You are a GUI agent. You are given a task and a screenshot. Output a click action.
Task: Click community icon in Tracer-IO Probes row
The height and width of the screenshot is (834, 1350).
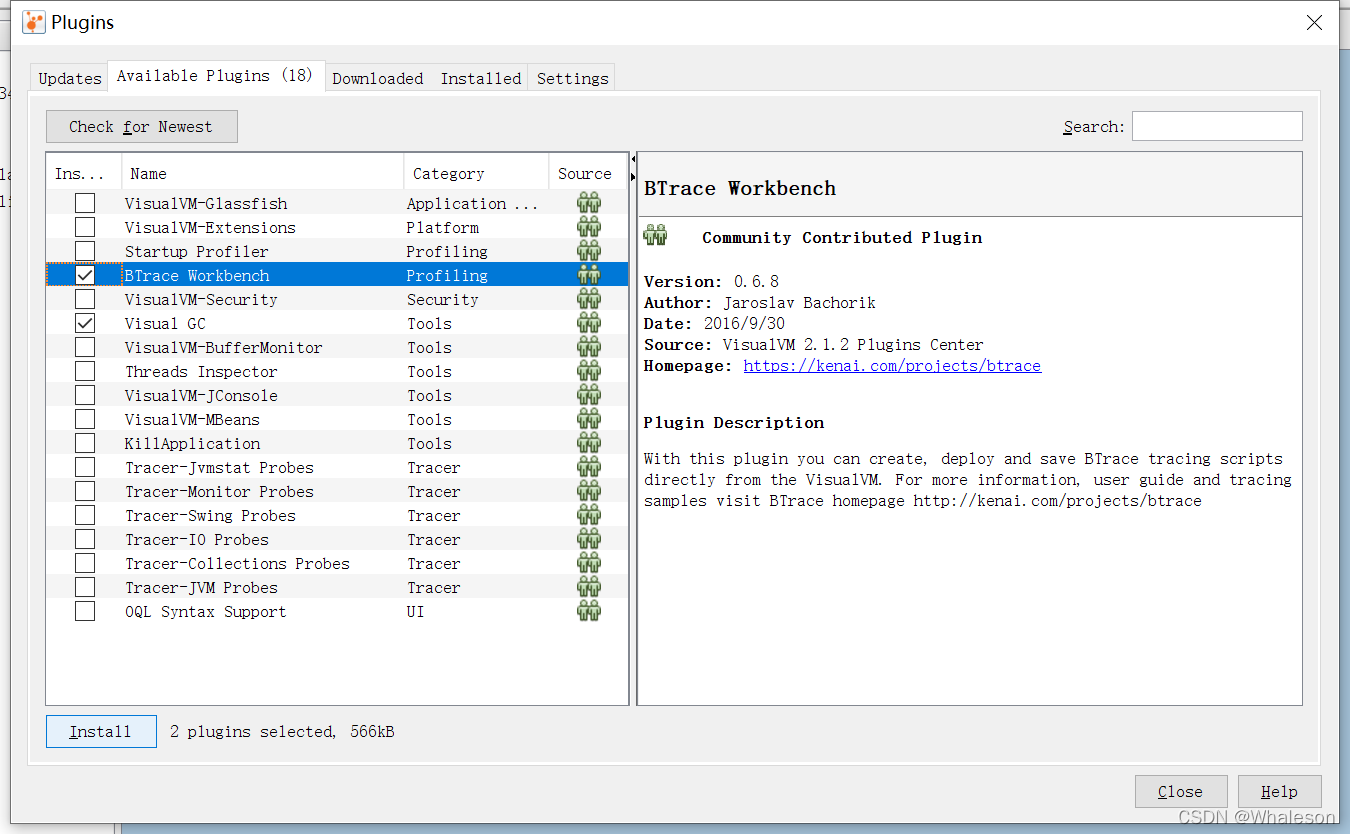pyautogui.click(x=589, y=539)
